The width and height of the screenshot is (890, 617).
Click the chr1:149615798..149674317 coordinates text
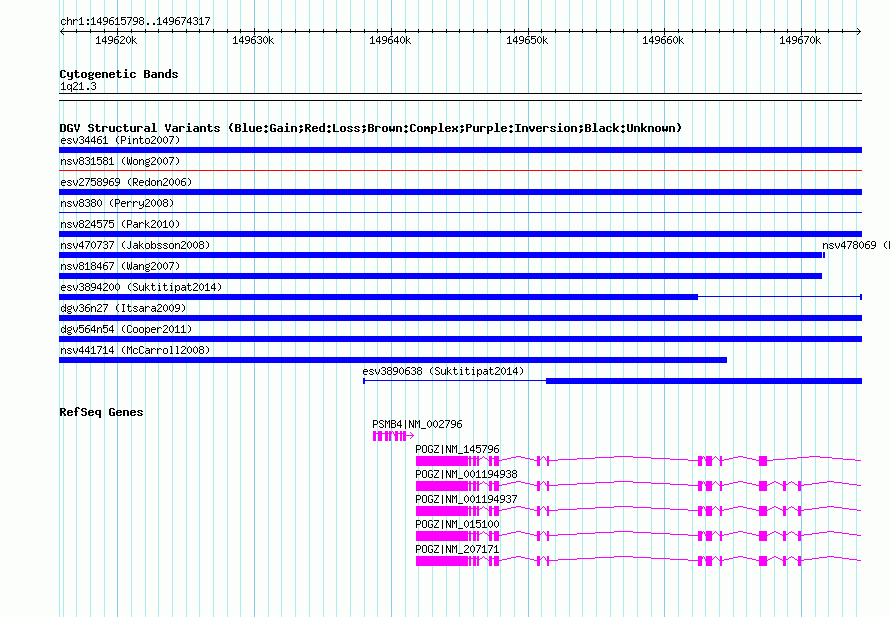[x=135, y=21]
